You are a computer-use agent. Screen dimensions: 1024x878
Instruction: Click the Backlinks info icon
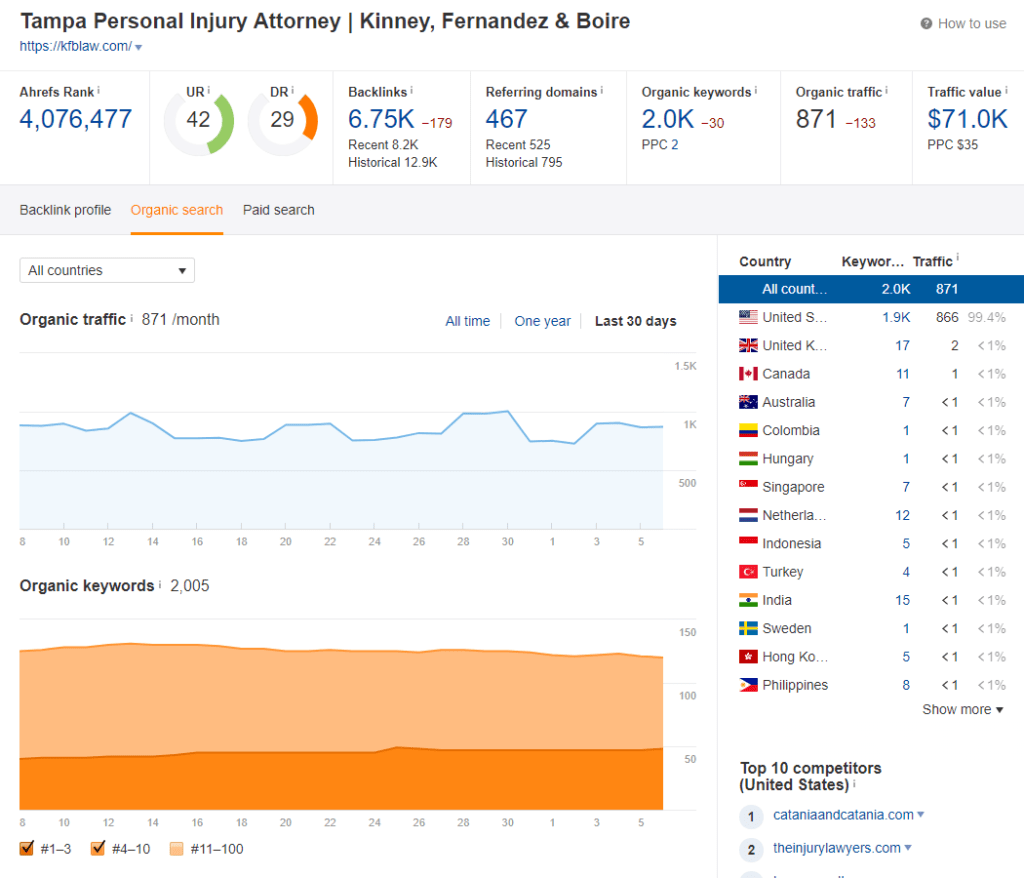411,91
